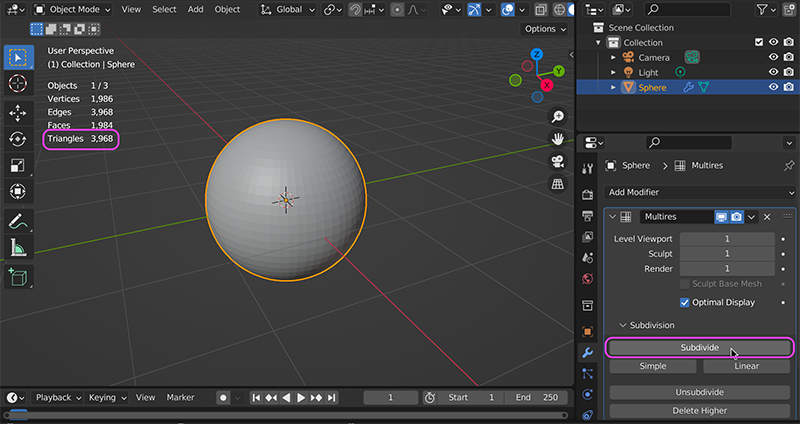Collapse the Subdivision section
800x424 pixels.
pyautogui.click(x=624, y=325)
